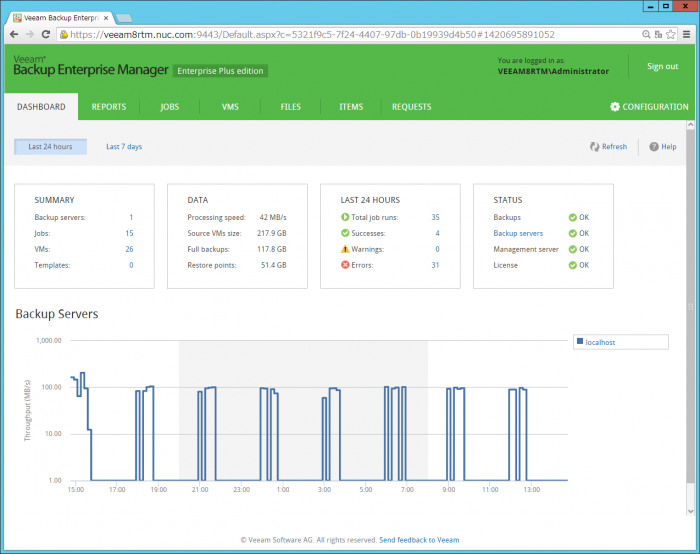
Task: Open the Requests tab
Action: point(412,107)
